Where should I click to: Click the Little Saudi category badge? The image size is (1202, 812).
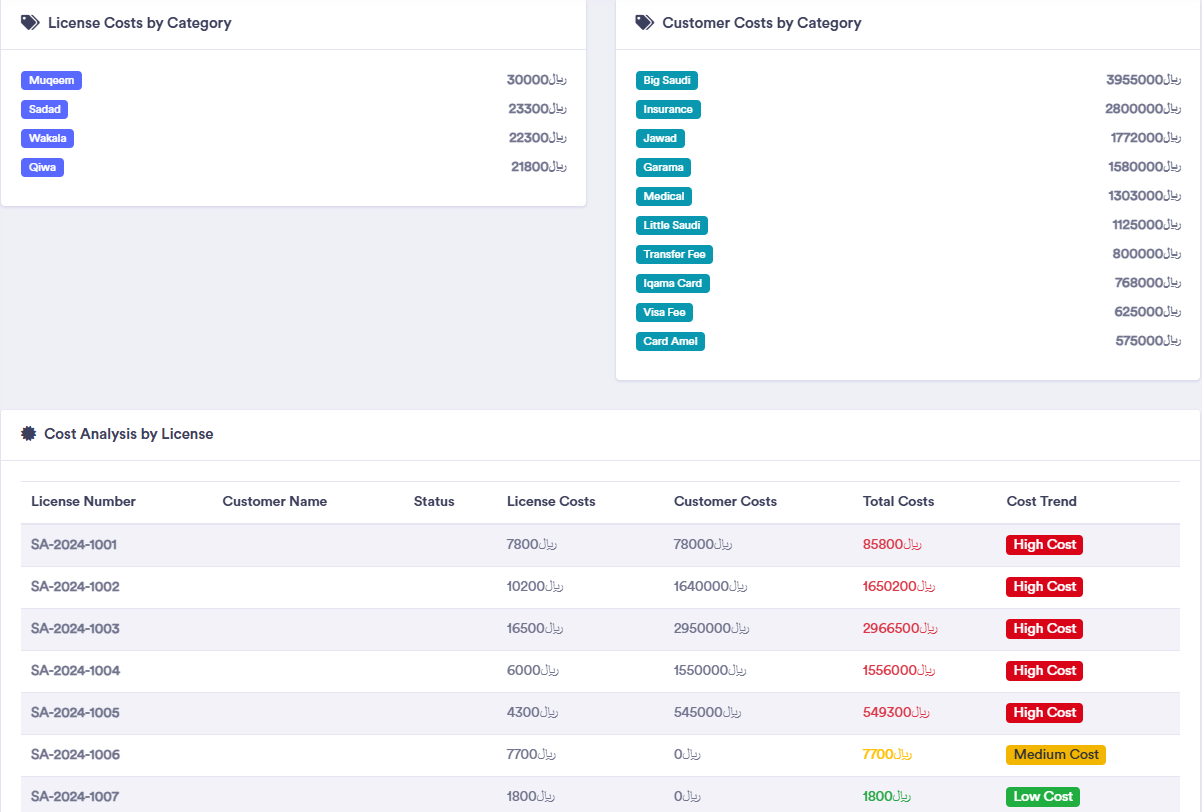[x=672, y=225]
